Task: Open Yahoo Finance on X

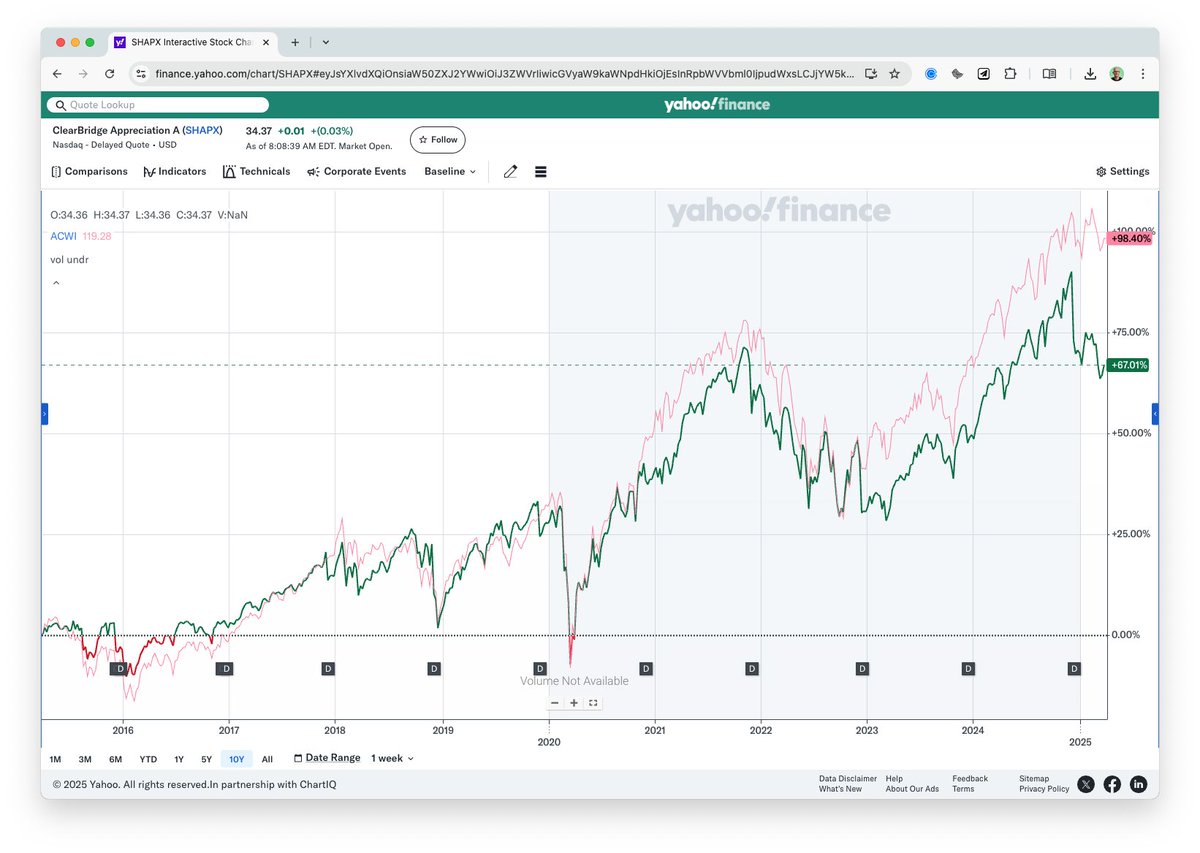Action: point(1086,785)
